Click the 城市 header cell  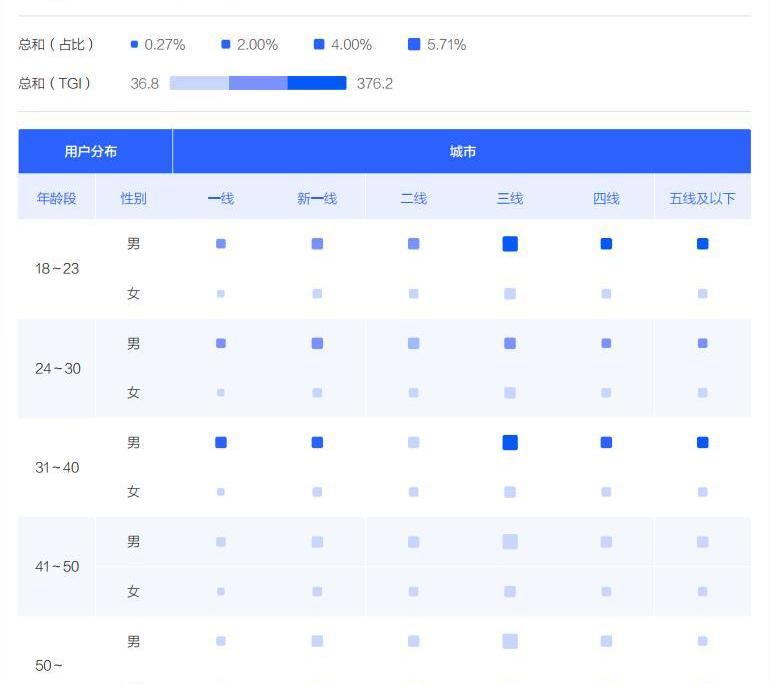coord(462,151)
